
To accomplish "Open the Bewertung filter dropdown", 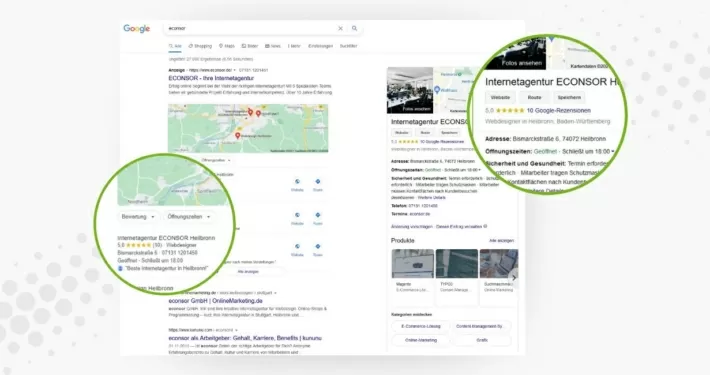I will pyautogui.click(x=138, y=216).
